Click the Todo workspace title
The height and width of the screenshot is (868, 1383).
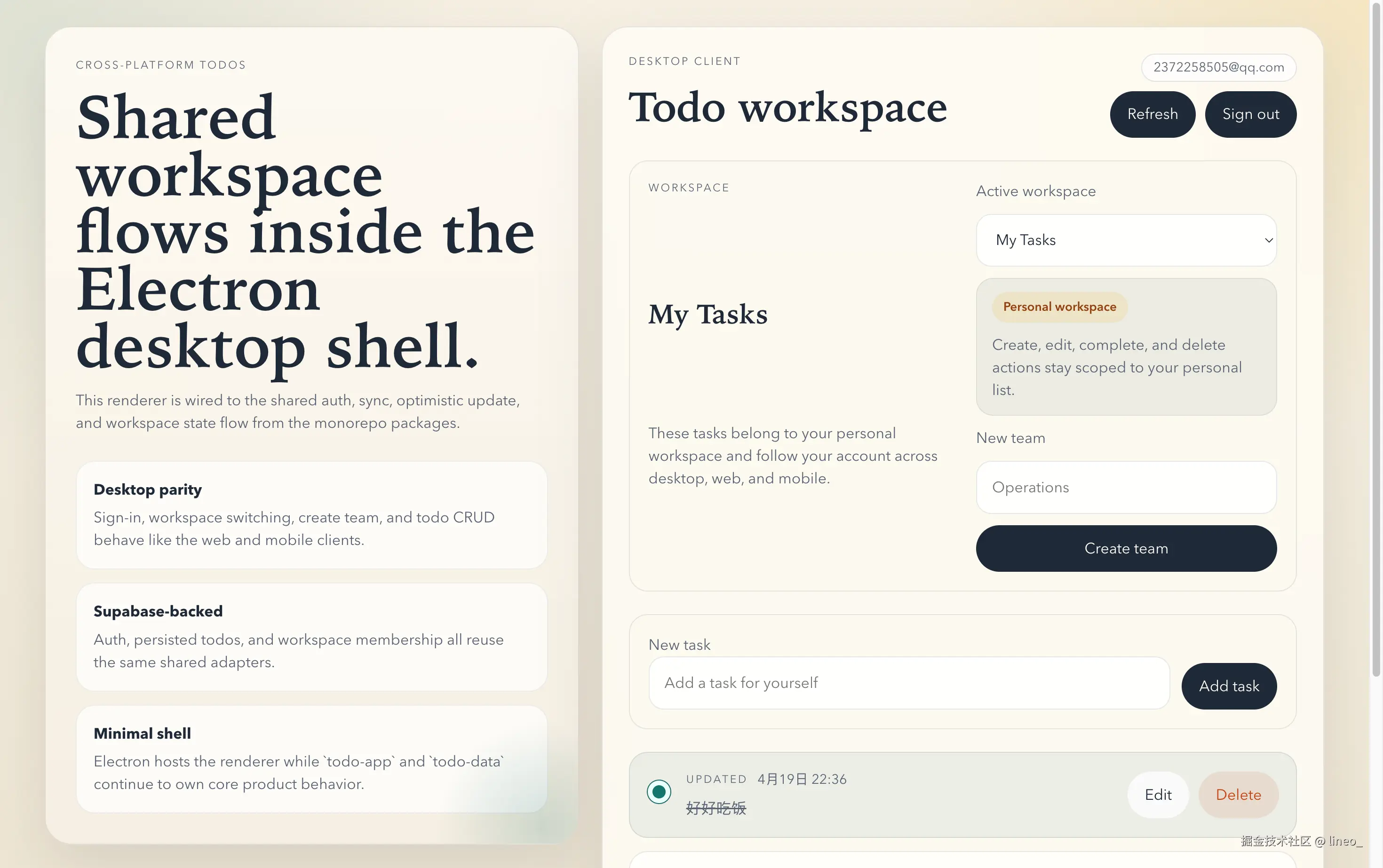pos(787,109)
